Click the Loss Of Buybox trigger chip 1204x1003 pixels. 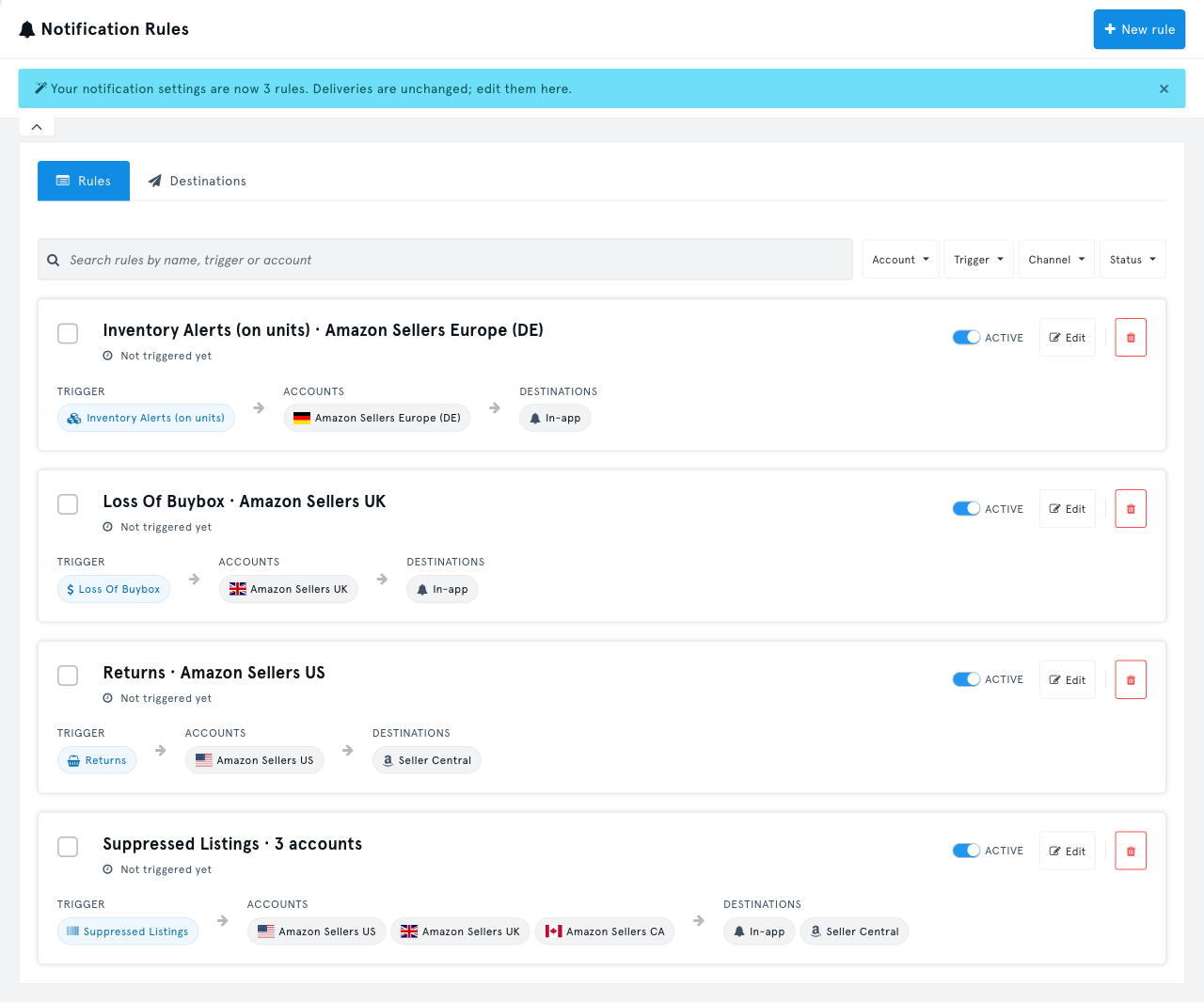[x=114, y=589]
